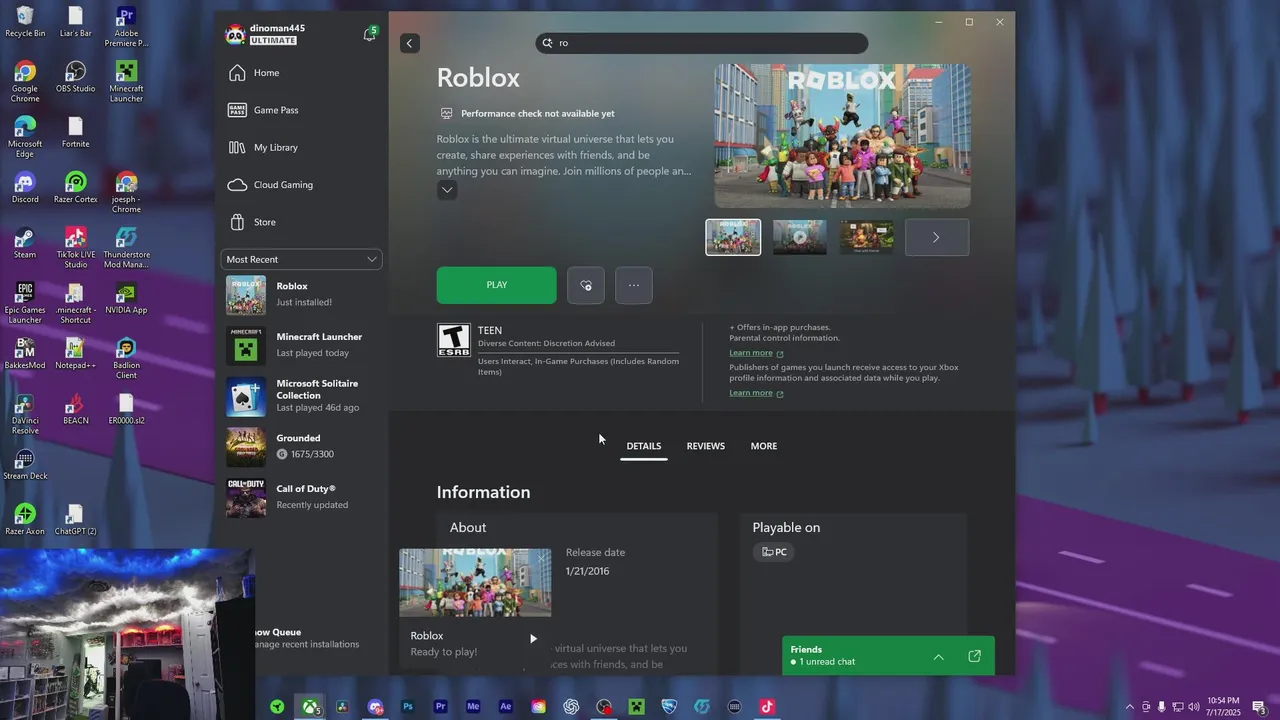Click 'Release date' value 1/21/2016
The image size is (1280, 720).
[587, 571]
